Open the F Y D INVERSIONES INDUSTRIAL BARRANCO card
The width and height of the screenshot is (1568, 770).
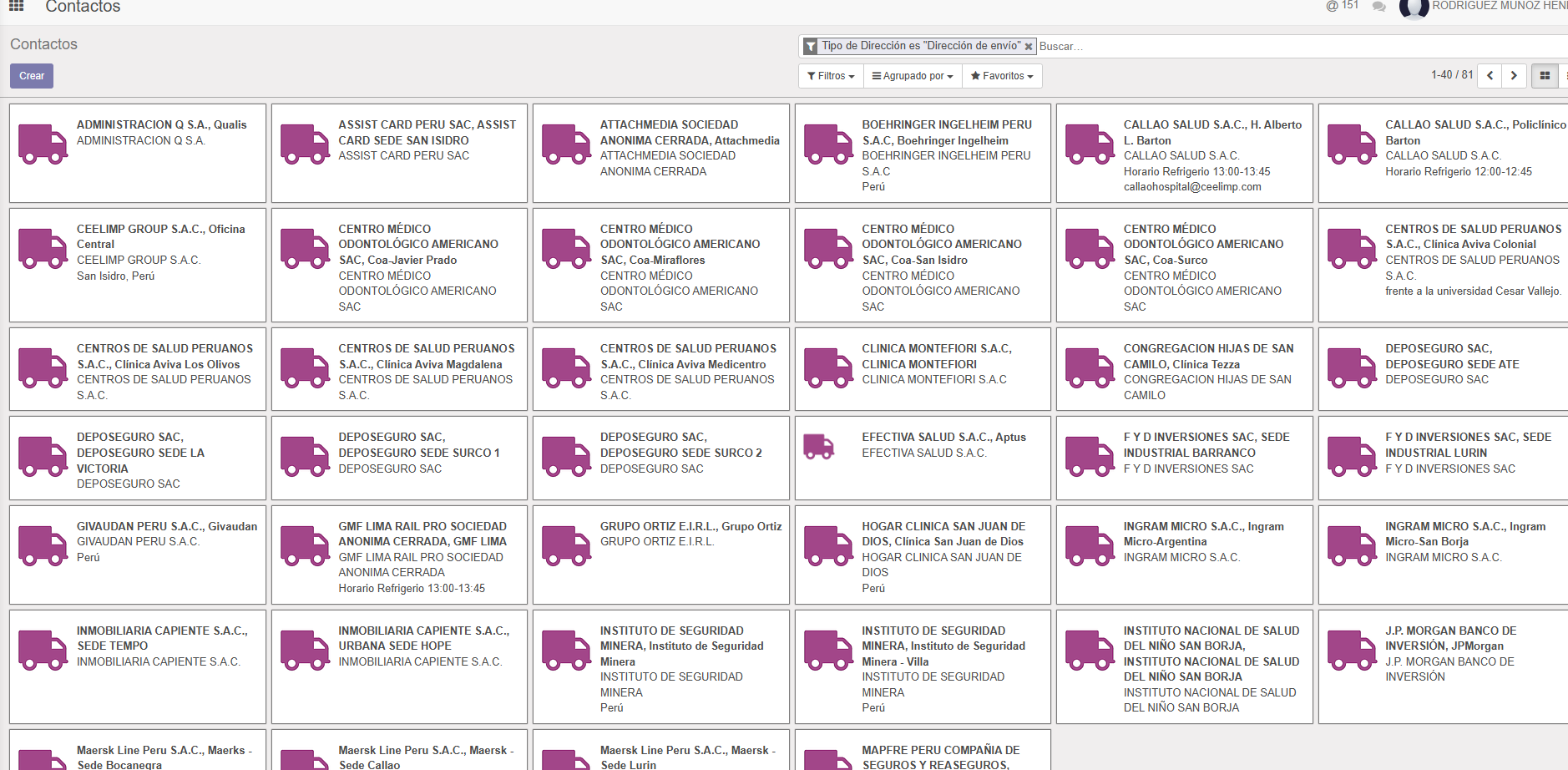coord(1185,458)
